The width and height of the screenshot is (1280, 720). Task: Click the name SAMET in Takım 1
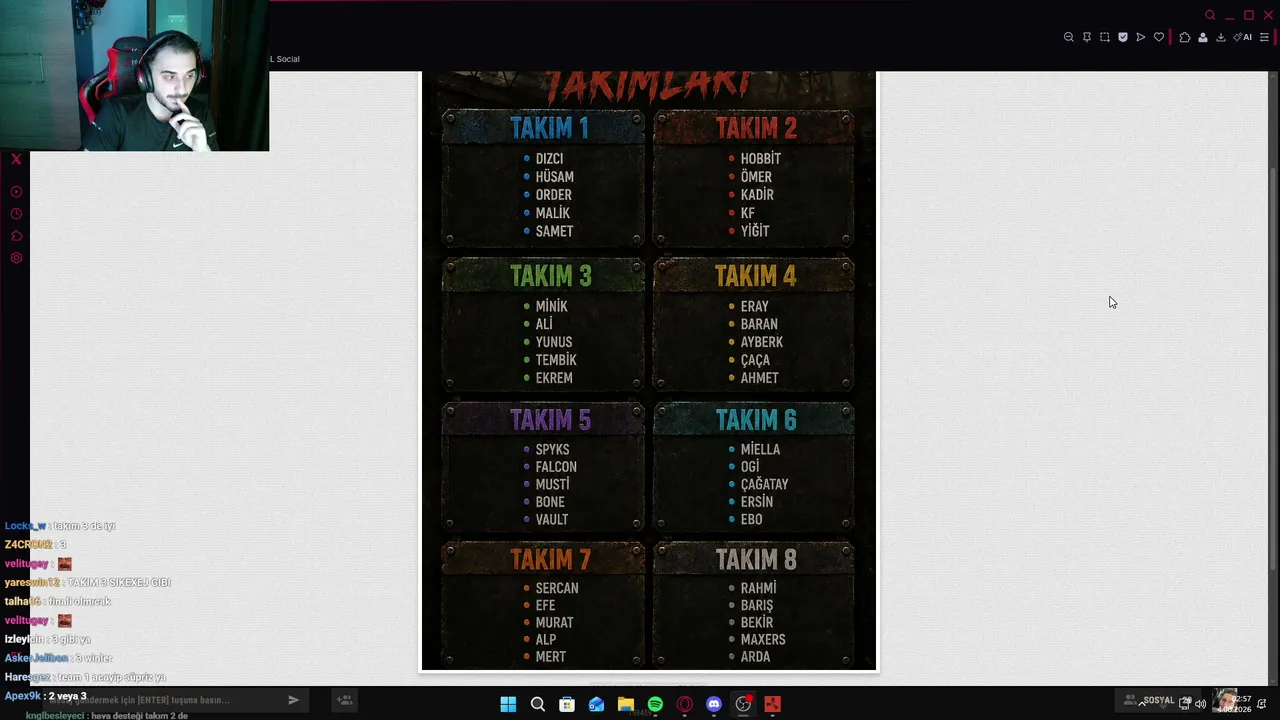click(x=554, y=231)
